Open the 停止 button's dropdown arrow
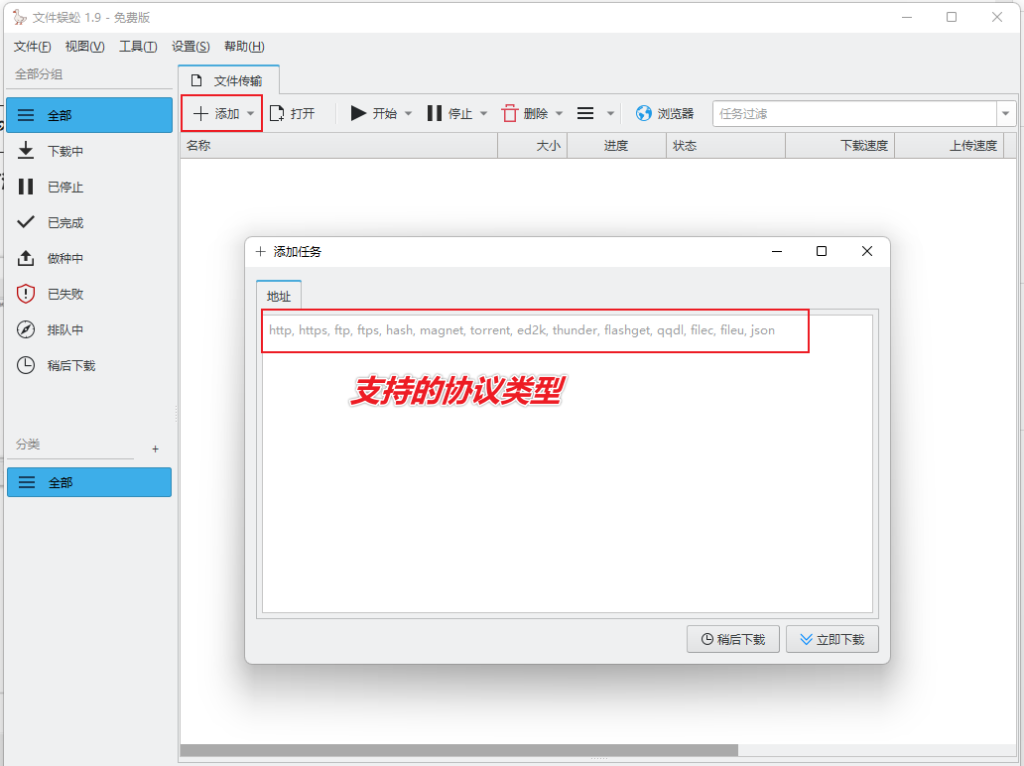This screenshot has height=766, width=1024. (485, 113)
